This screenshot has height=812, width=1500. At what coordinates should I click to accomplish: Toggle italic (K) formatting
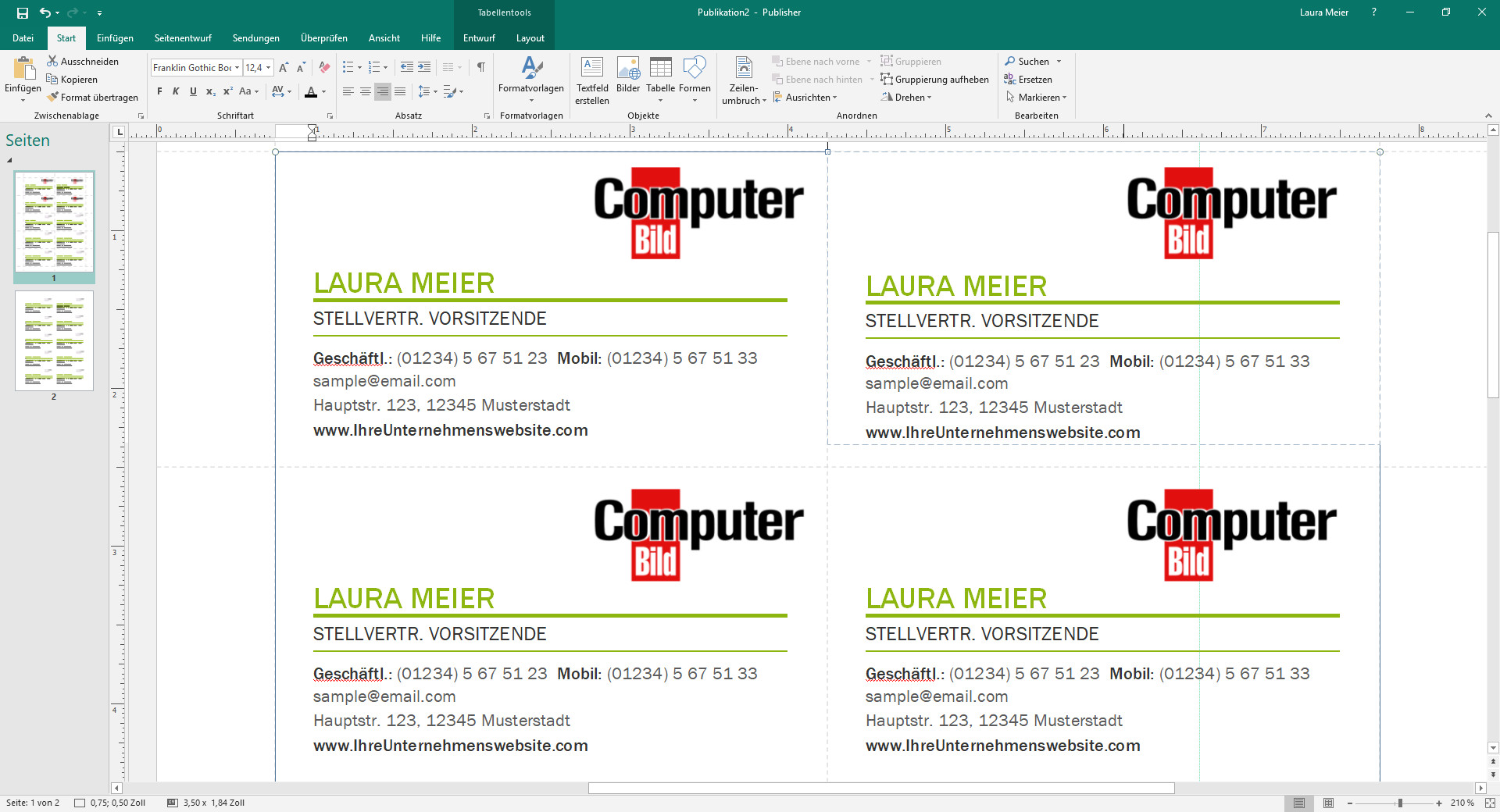point(176,91)
